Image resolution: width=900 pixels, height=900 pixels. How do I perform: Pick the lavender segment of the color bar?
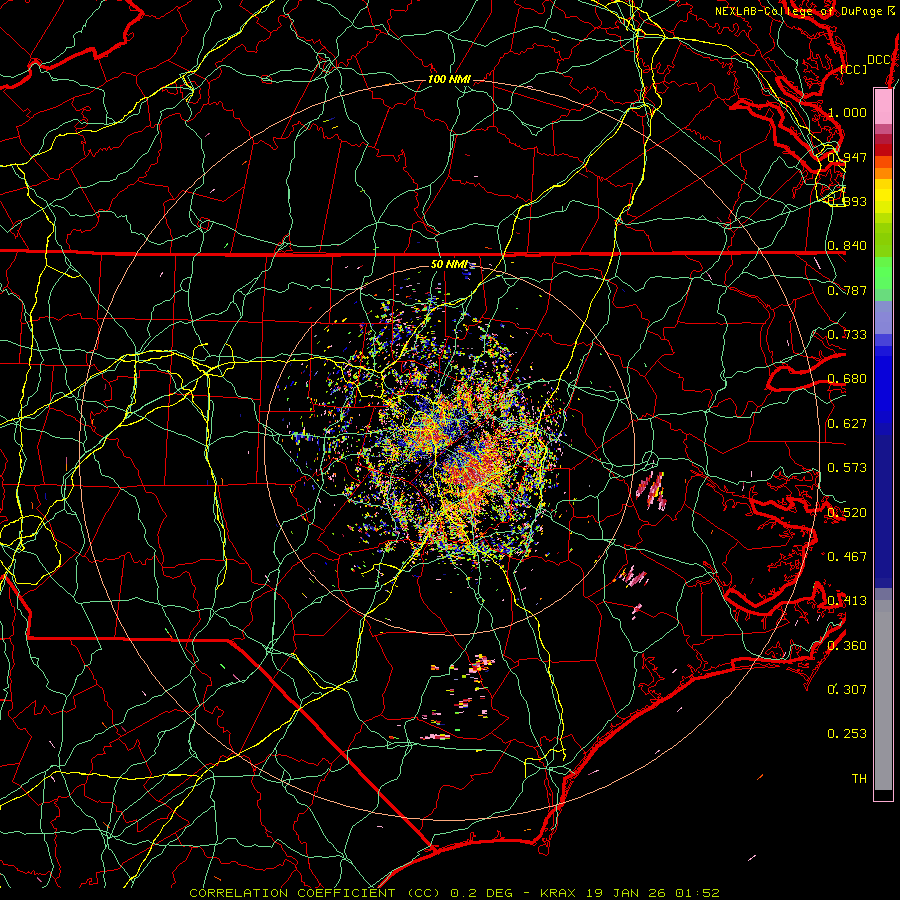click(883, 317)
